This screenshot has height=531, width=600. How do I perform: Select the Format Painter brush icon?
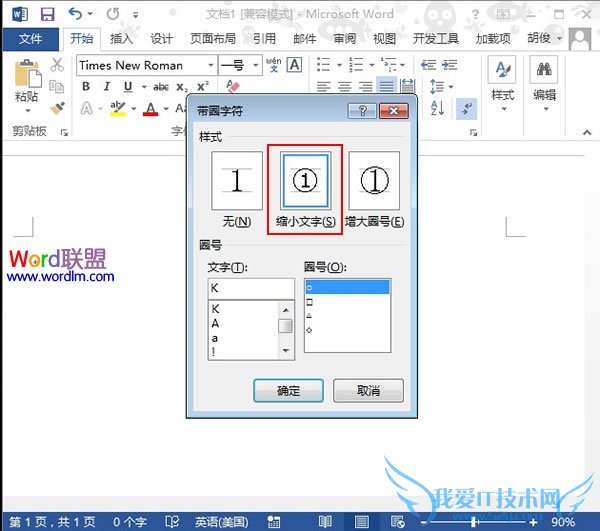pyautogui.click(x=57, y=108)
